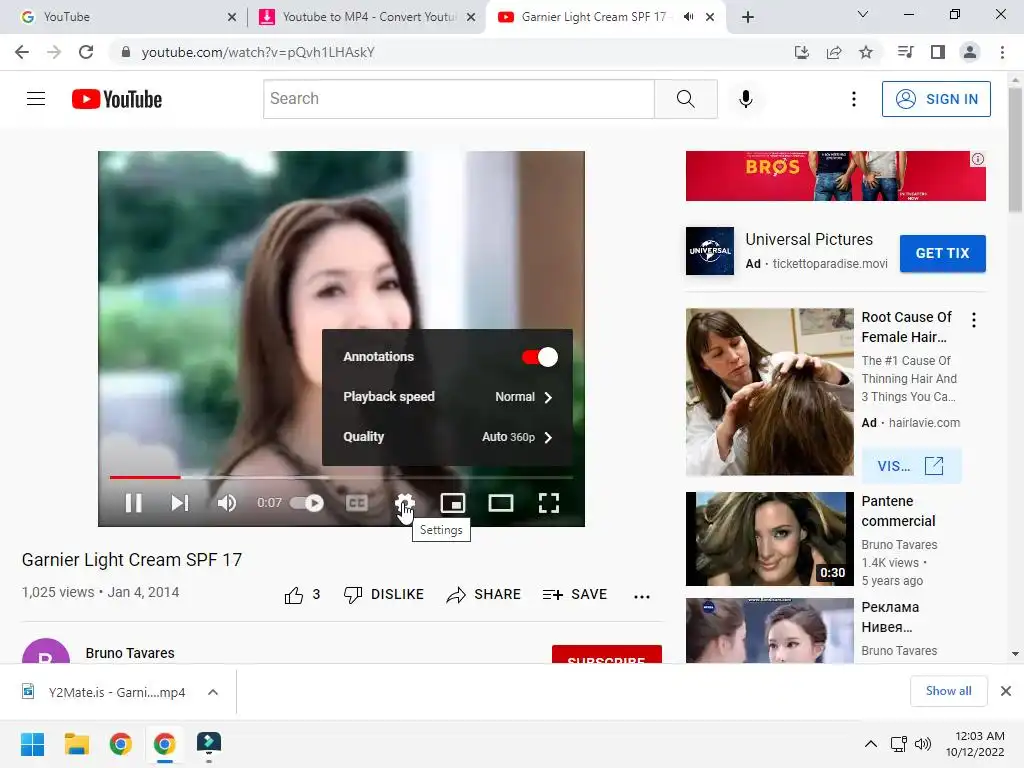
Task: Search with your voice microphone
Action: coord(746,99)
